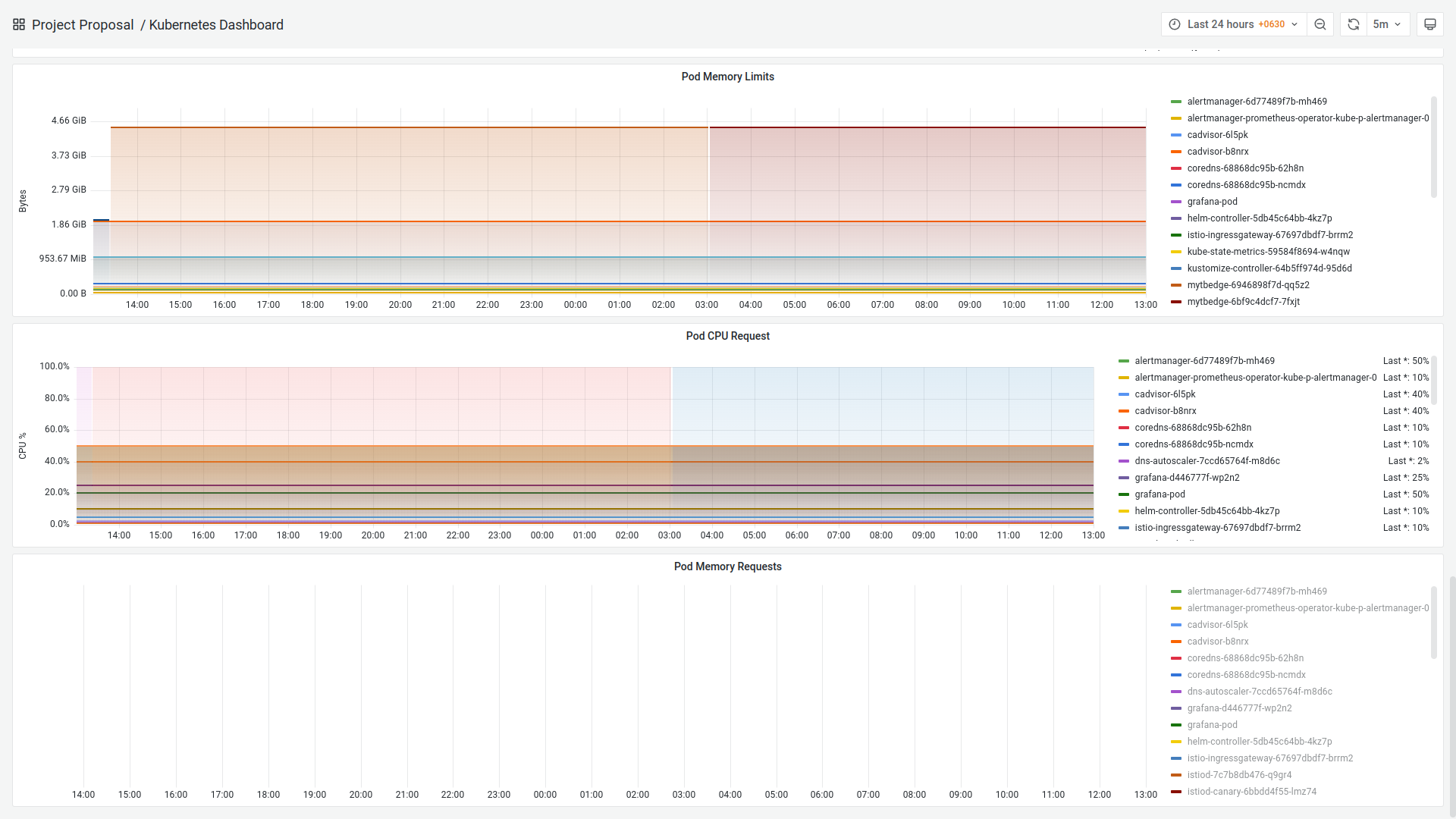The height and width of the screenshot is (819, 1456).
Task: Toggle istiod-canary series in Memory Requests legend
Action: [1251, 792]
